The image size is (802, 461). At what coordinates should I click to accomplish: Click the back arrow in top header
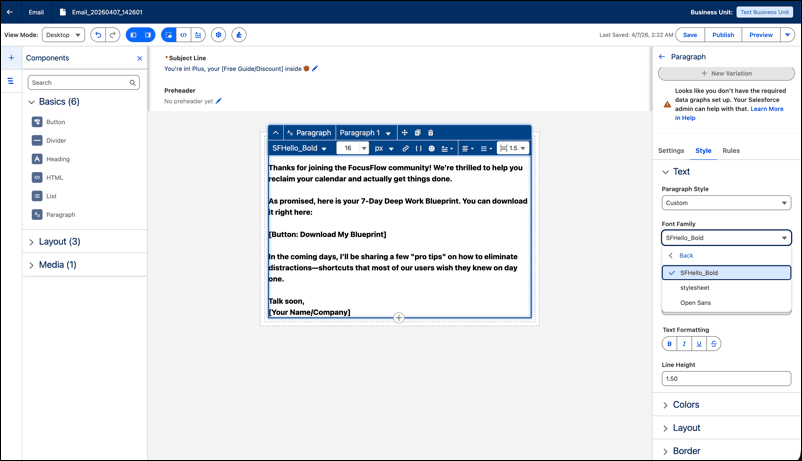point(10,12)
